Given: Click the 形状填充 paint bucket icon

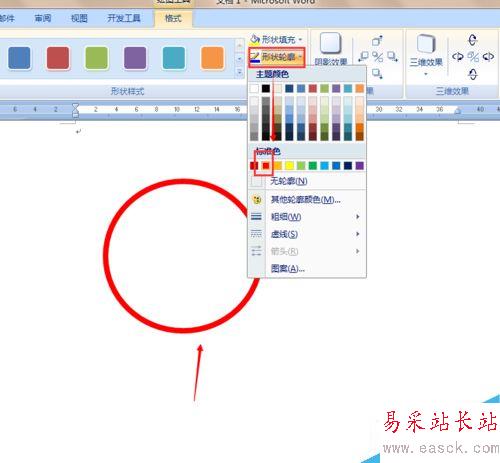Looking at the screenshot, I should [x=255, y=39].
